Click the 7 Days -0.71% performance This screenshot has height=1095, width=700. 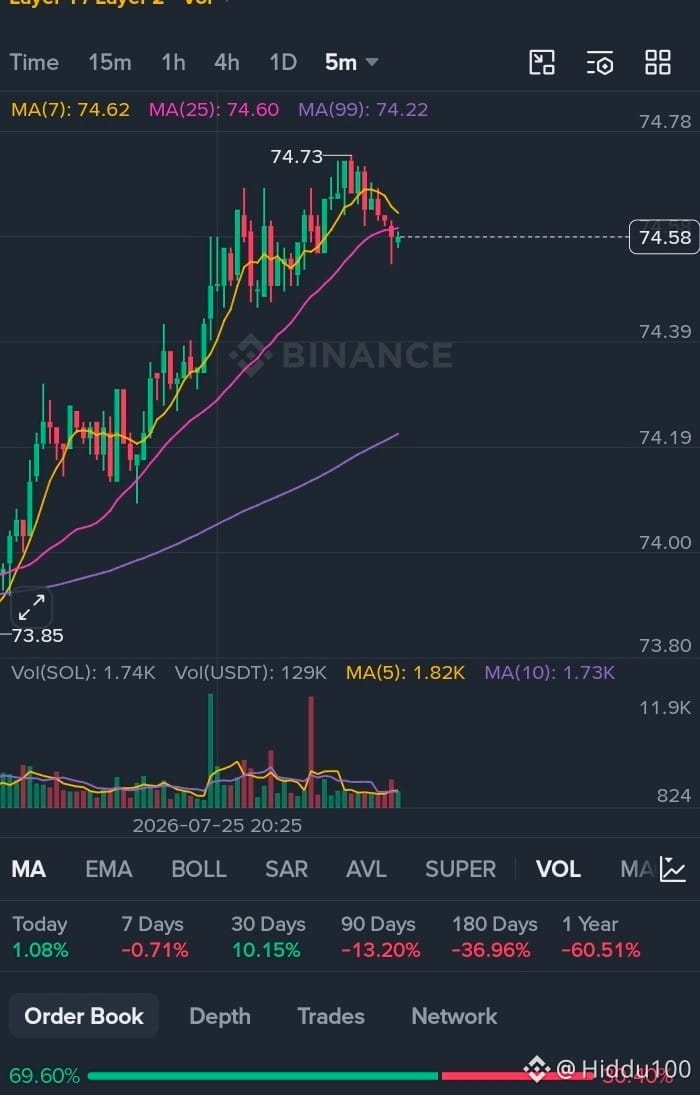point(154,937)
